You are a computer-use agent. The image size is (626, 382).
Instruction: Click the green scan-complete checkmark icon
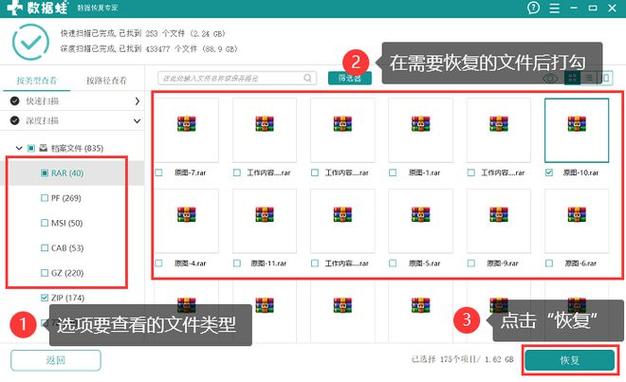[x=31, y=42]
